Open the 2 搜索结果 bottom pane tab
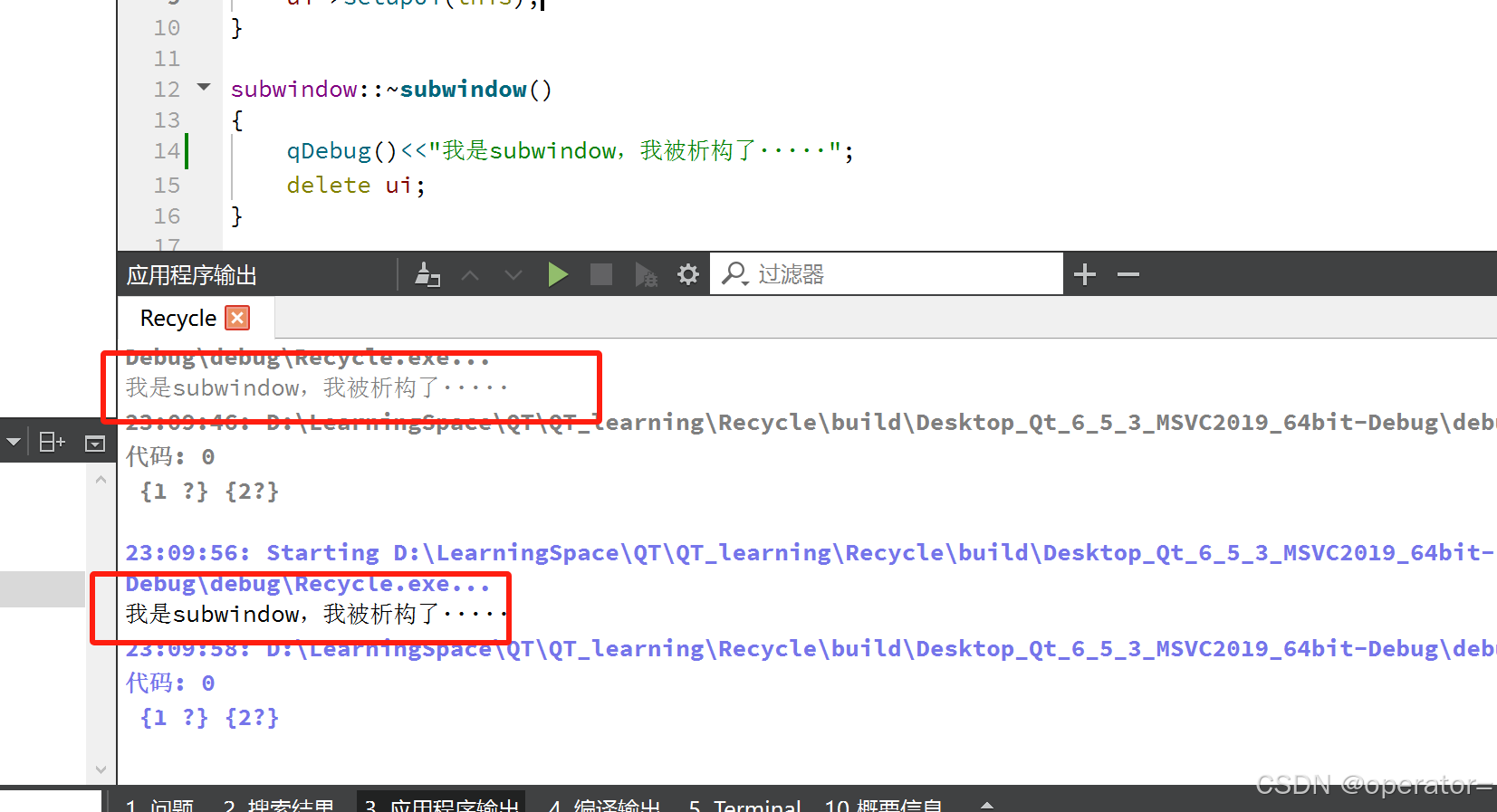This screenshot has width=1497, height=812. pyautogui.click(x=279, y=805)
